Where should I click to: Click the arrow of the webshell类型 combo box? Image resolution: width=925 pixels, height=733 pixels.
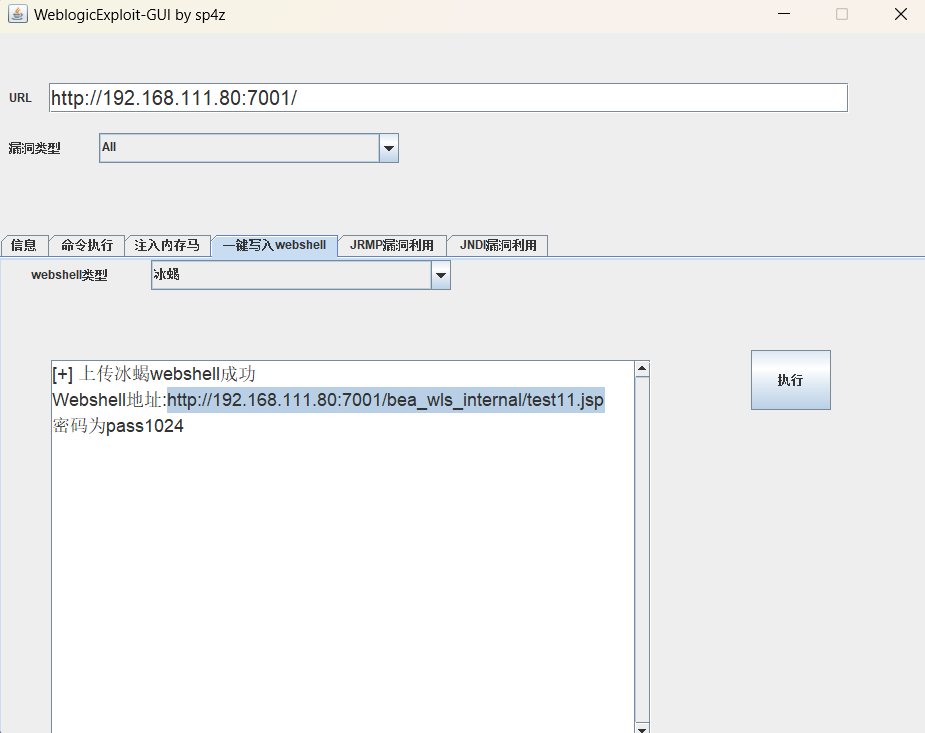coord(441,275)
